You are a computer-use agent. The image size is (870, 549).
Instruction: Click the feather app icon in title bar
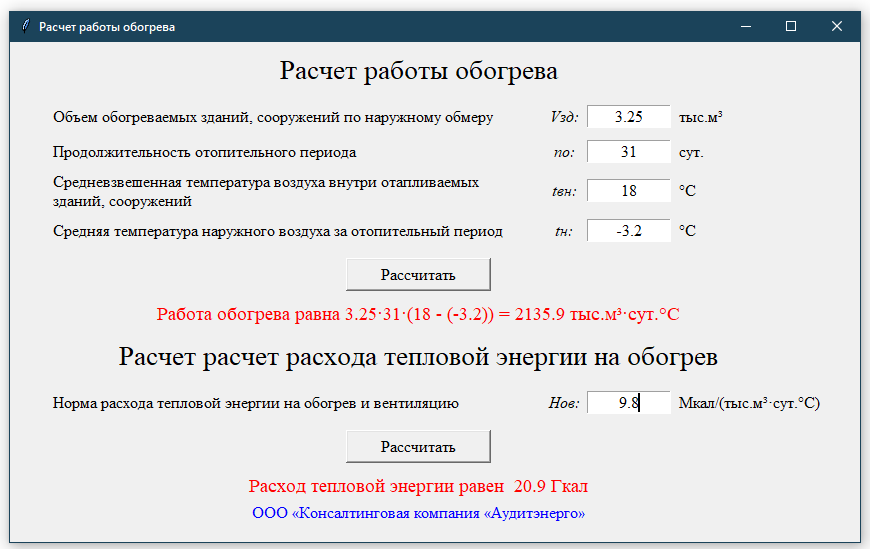click(x=25, y=27)
